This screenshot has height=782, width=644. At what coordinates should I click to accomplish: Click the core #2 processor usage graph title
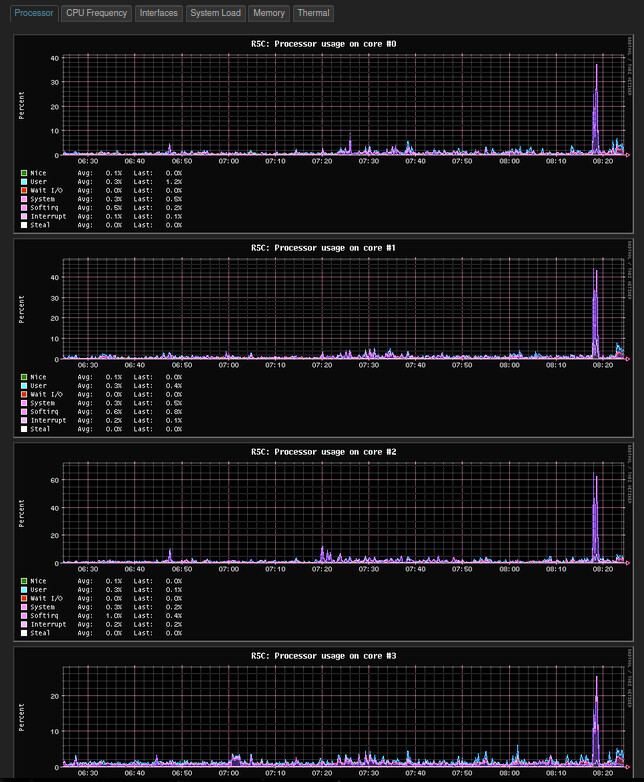[323, 452]
